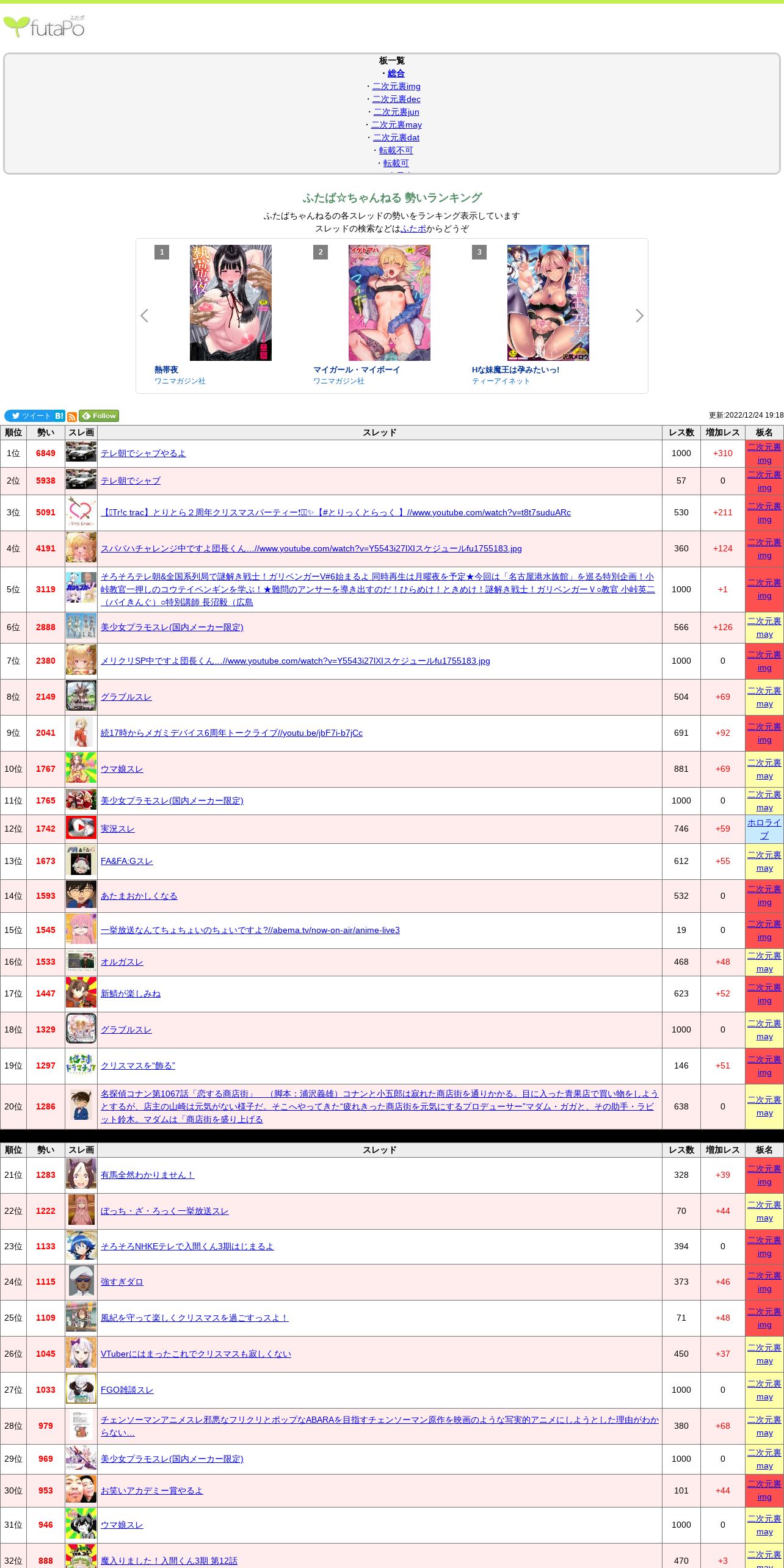Click the green Follow button
Image resolution: width=784 pixels, height=1568 pixels.
[99, 416]
